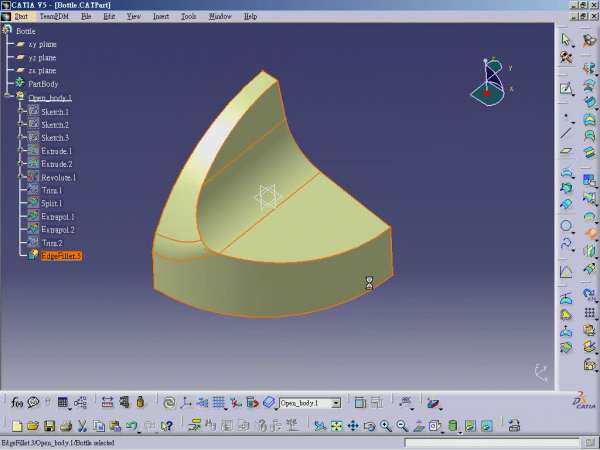
Task: Select the xy plane tree item
Action: pos(42,44)
